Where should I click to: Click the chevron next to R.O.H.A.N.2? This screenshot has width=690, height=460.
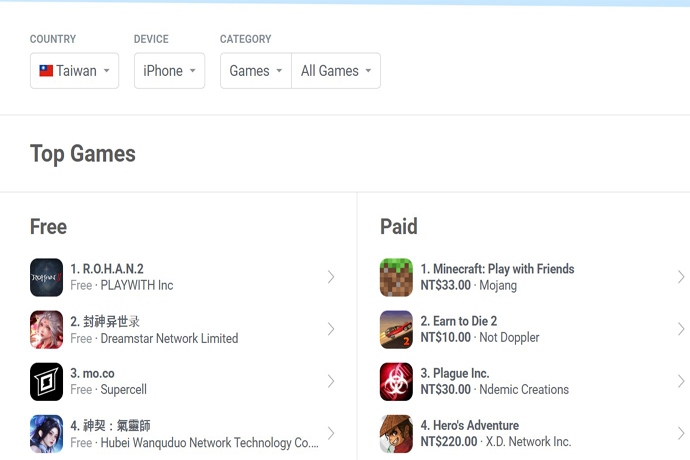[331, 277]
